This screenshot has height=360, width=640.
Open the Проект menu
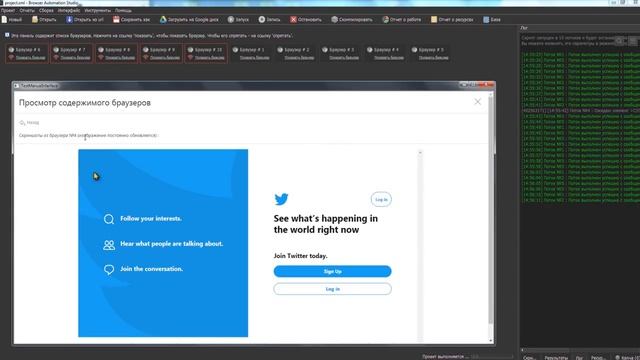[x=8, y=10]
